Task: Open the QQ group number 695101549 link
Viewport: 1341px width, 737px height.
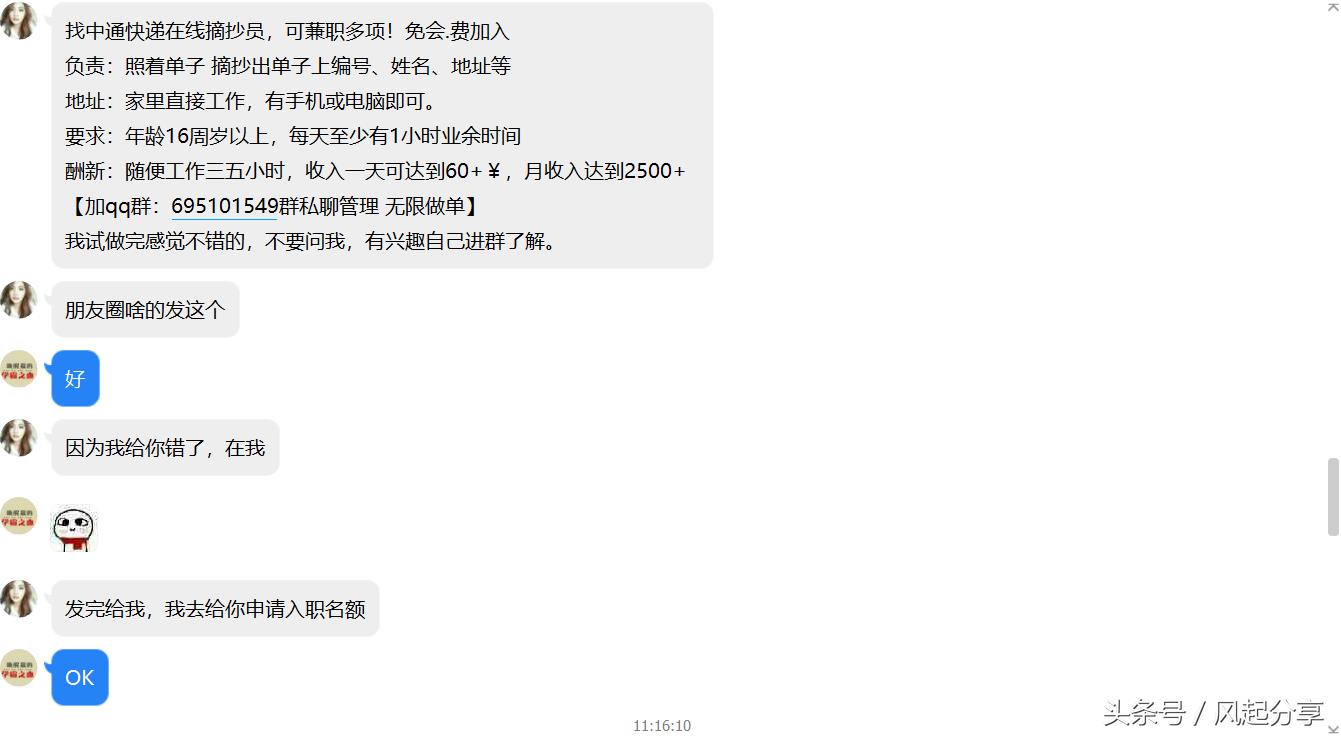Action: pyautogui.click(x=224, y=206)
